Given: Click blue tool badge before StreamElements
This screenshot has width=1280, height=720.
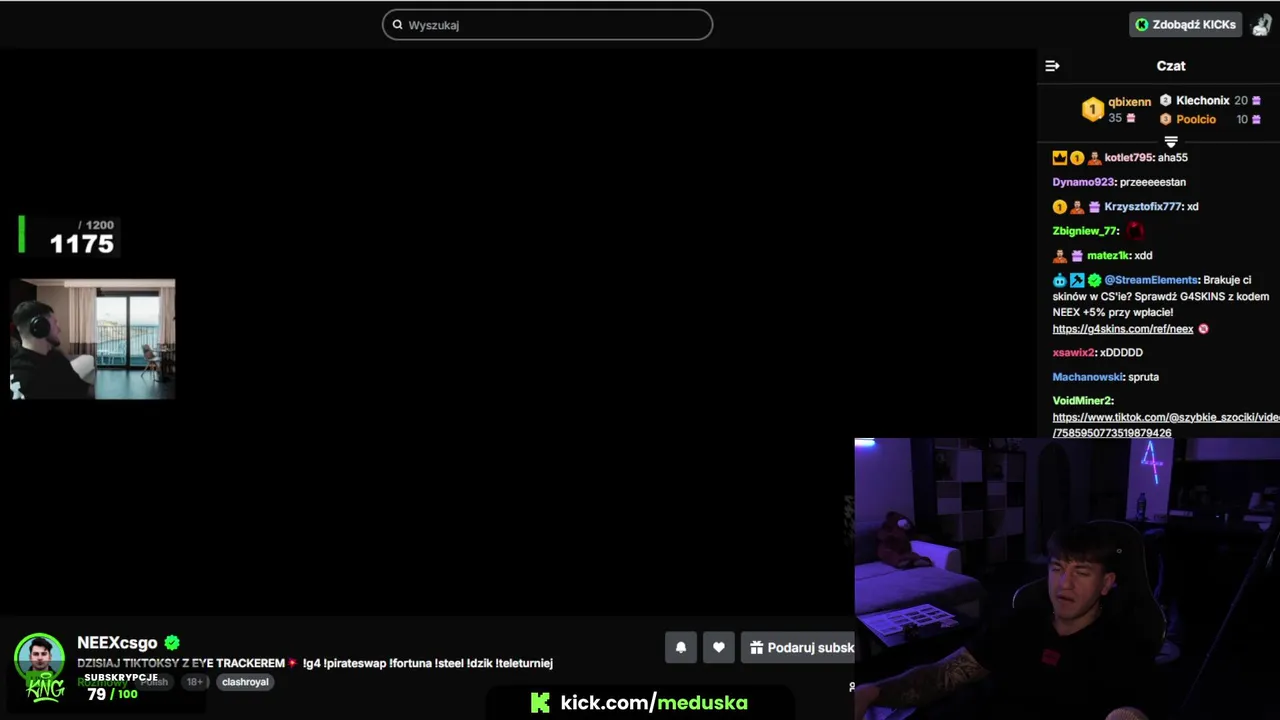Looking at the screenshot, I should (1077, 281).
